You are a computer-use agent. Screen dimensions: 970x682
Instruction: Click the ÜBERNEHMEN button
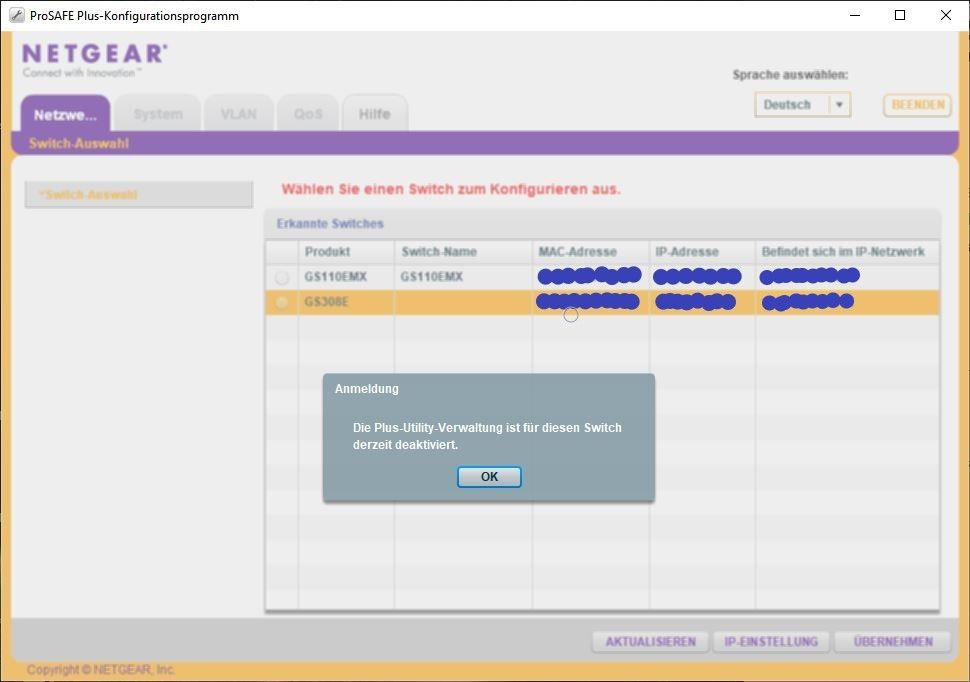pos(892,641)
